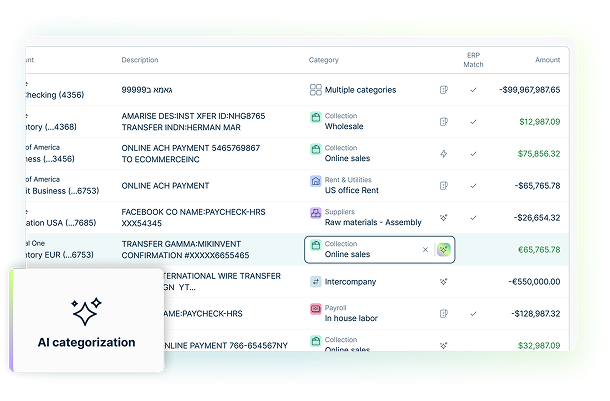Click the Multiple categories label
This screenshot has height=401, width=610.
[360, 90]
